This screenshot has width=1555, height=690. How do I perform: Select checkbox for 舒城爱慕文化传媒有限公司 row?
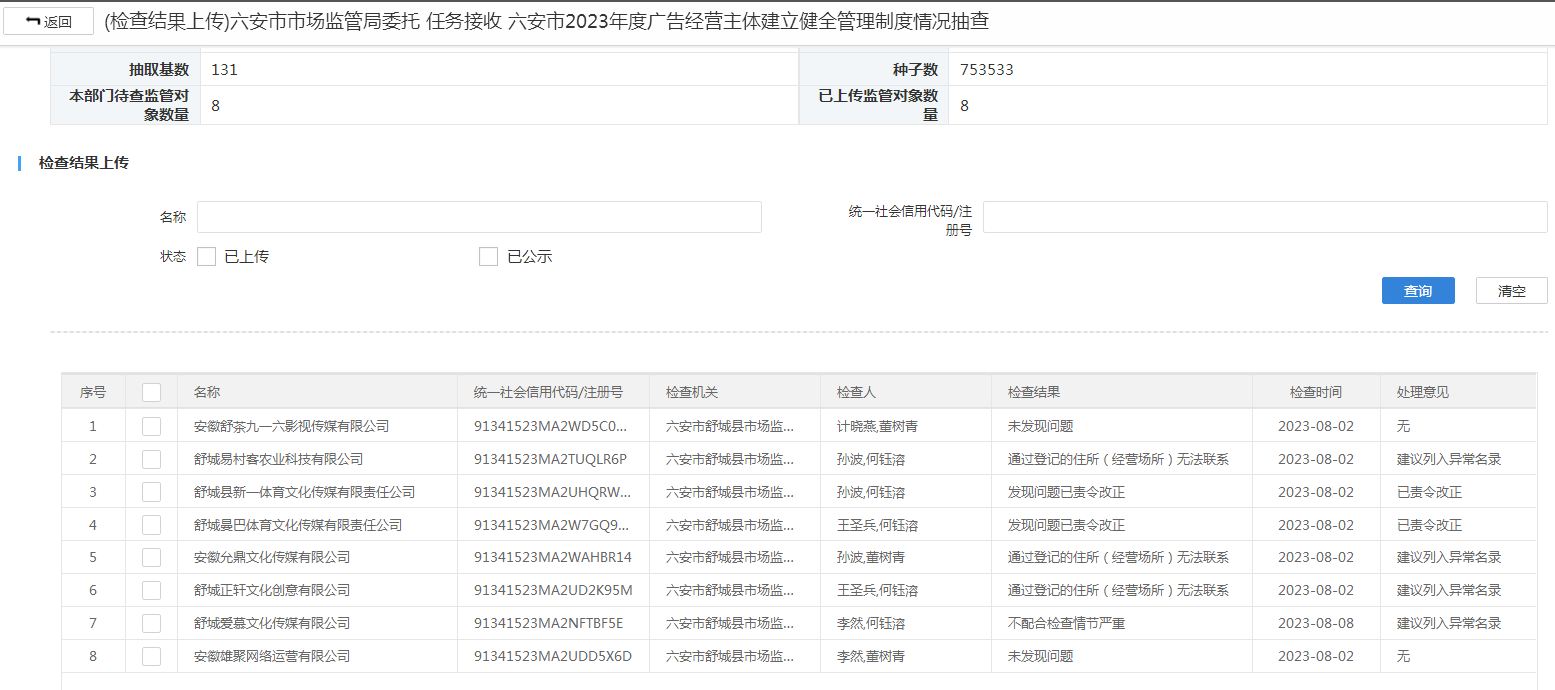click(151, 623)
